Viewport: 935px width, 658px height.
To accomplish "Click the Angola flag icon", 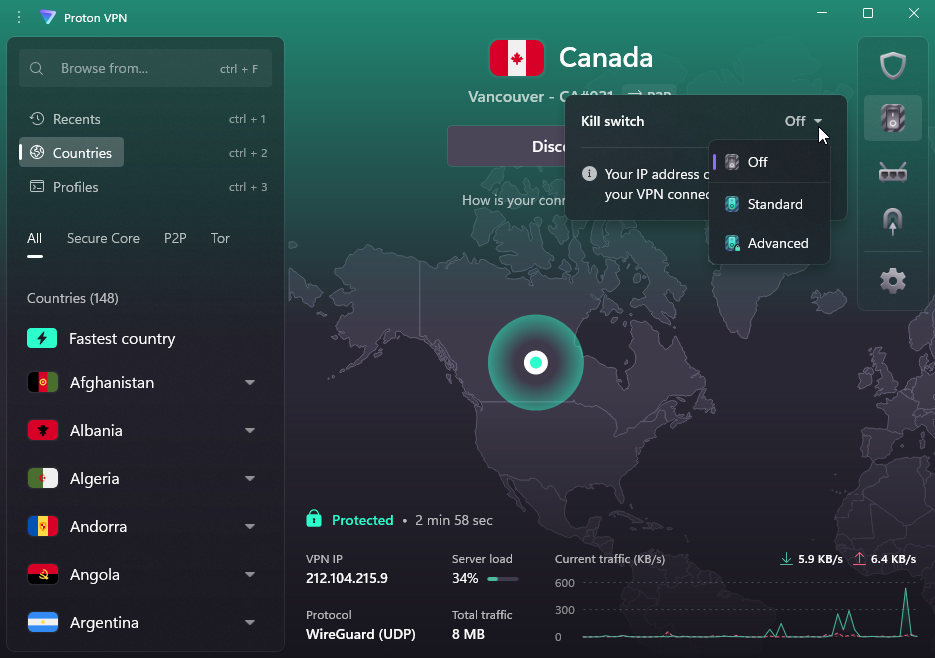I will [x=42, y=574].
